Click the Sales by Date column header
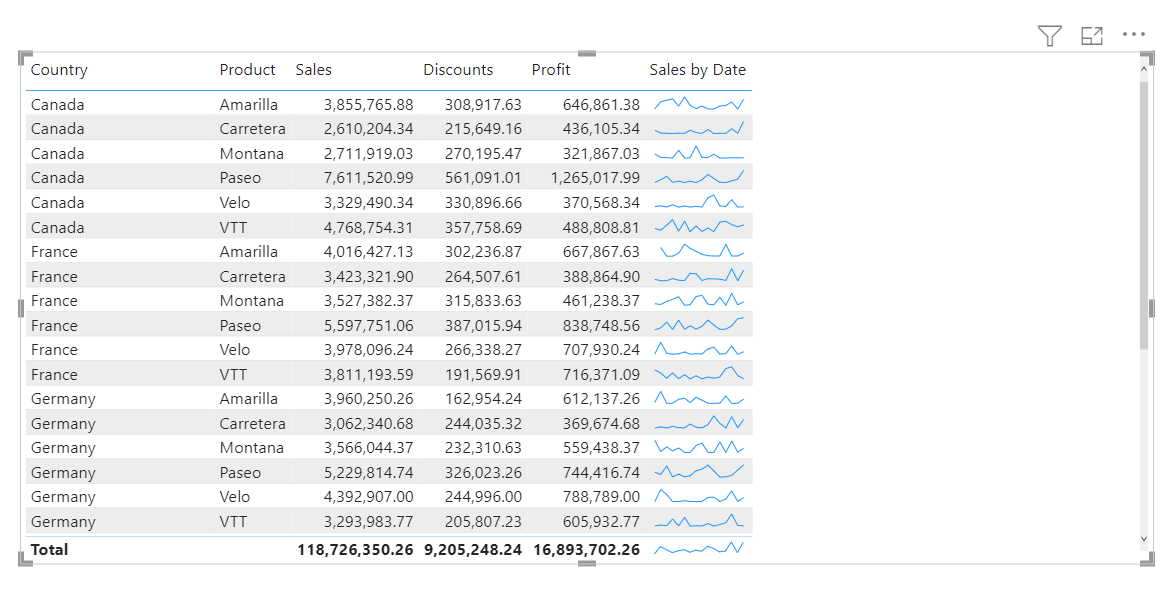Screen dimensions: 1176x592 click(697, 70)
